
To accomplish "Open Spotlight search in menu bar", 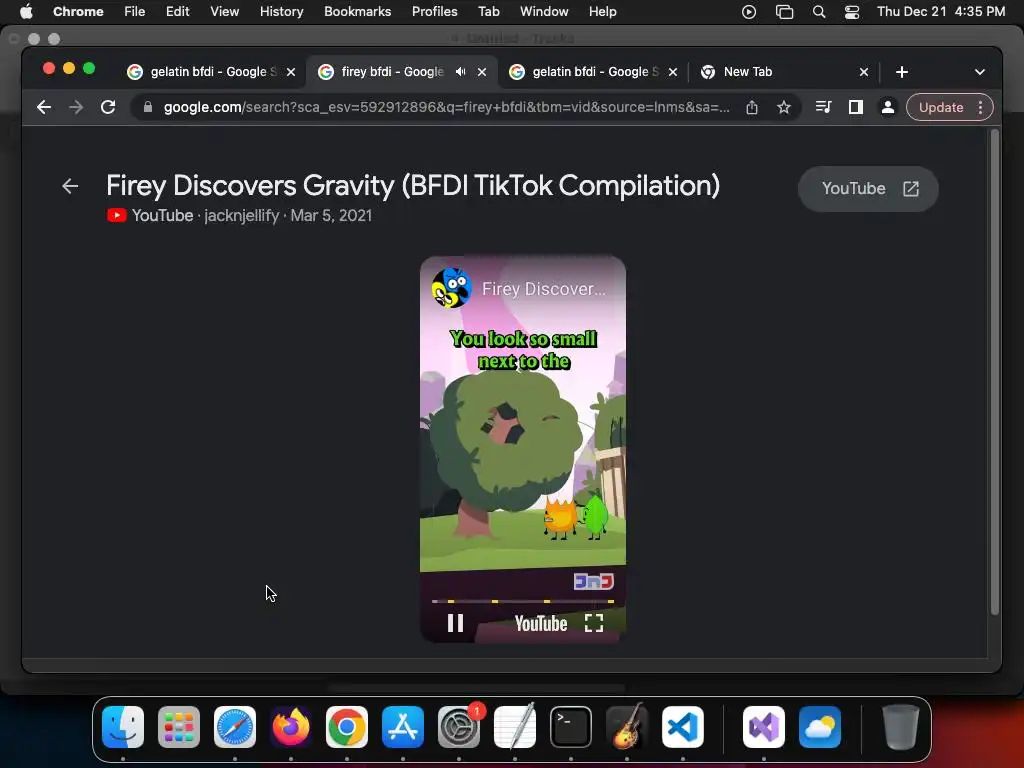I will 818,12.
